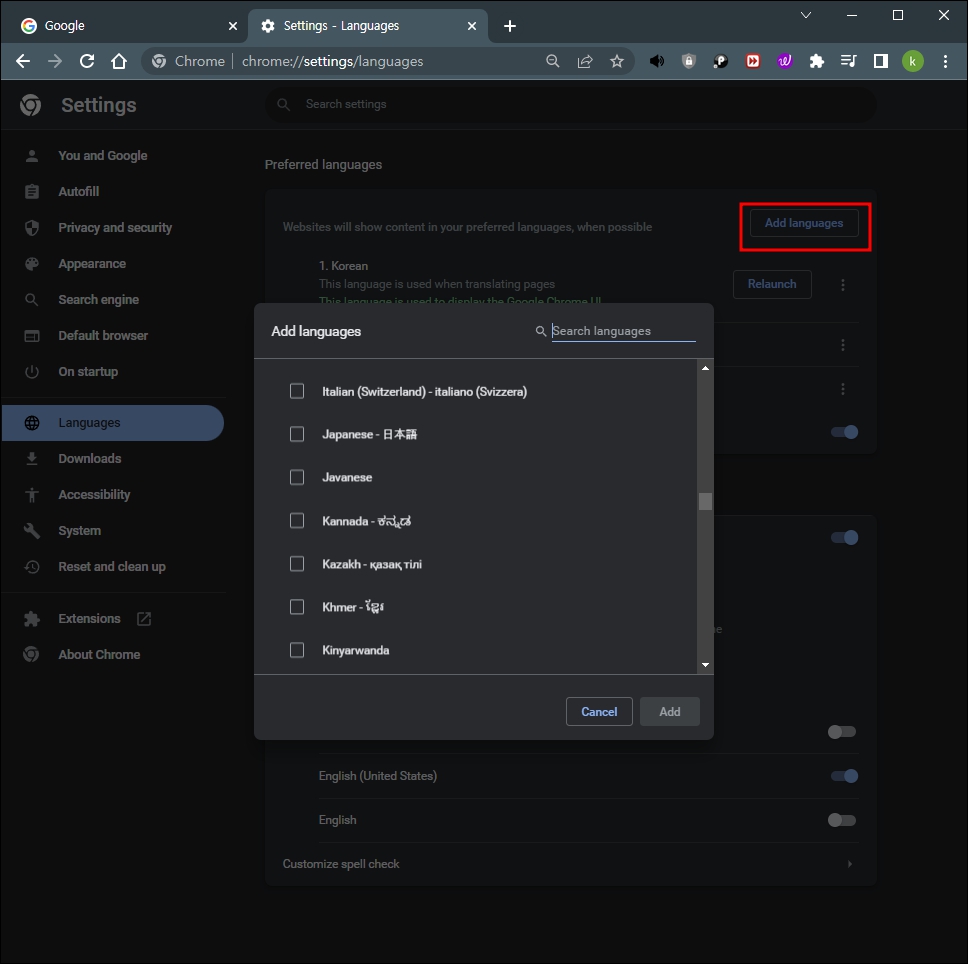Image resolution: width=968 pixels, height=964 pixels.
Task: Click the browser back arrow
Action: [x=23, y=61]
